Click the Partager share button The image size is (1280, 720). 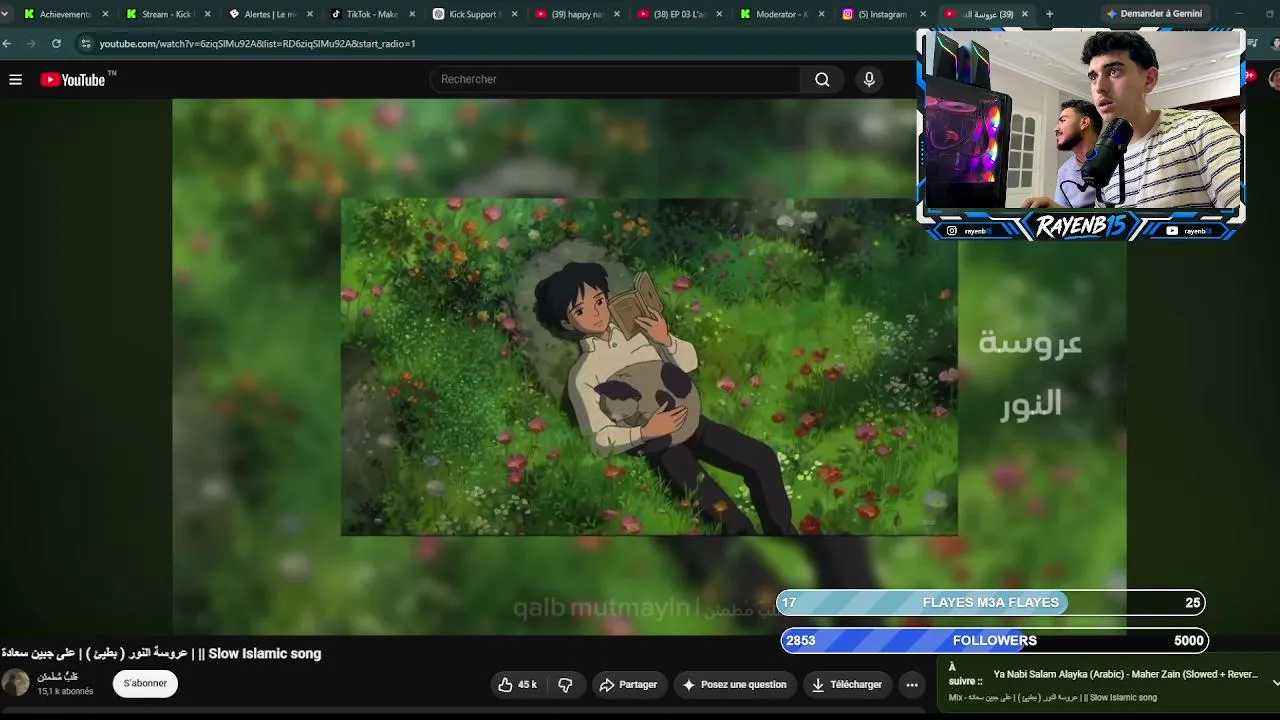click(628, 685)
